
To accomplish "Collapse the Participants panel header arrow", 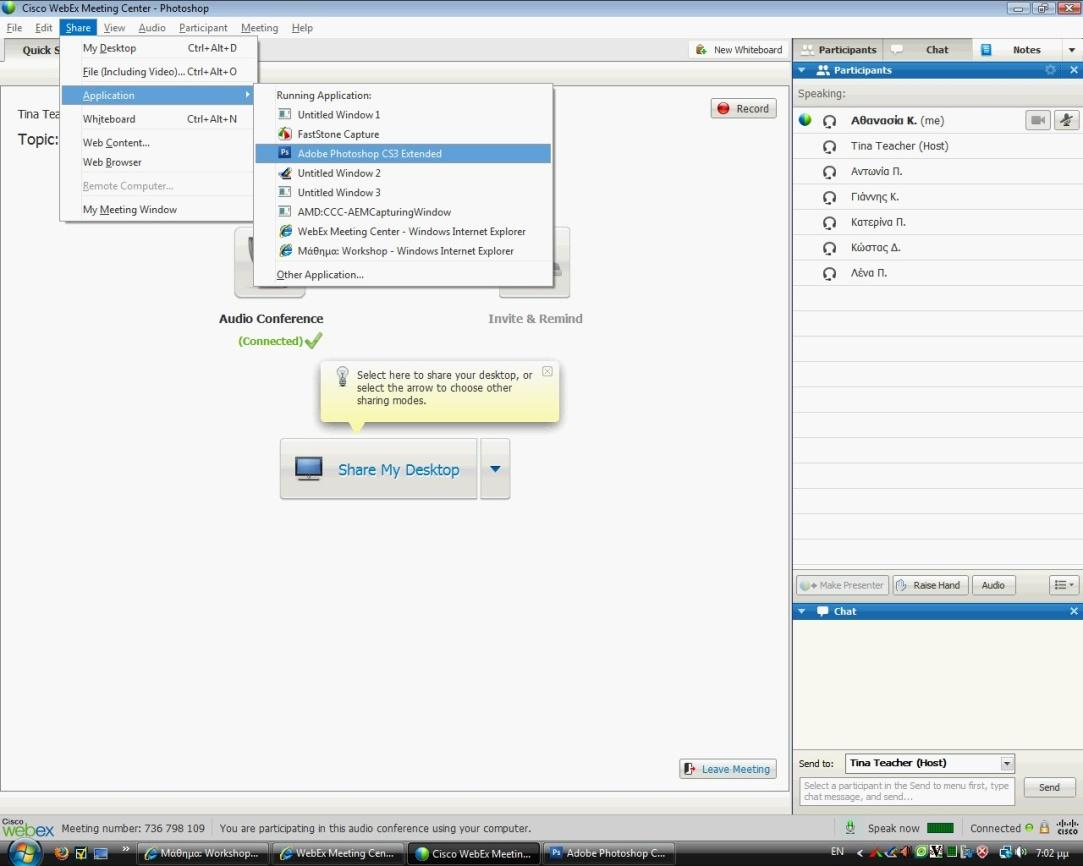I will (802, 70).
